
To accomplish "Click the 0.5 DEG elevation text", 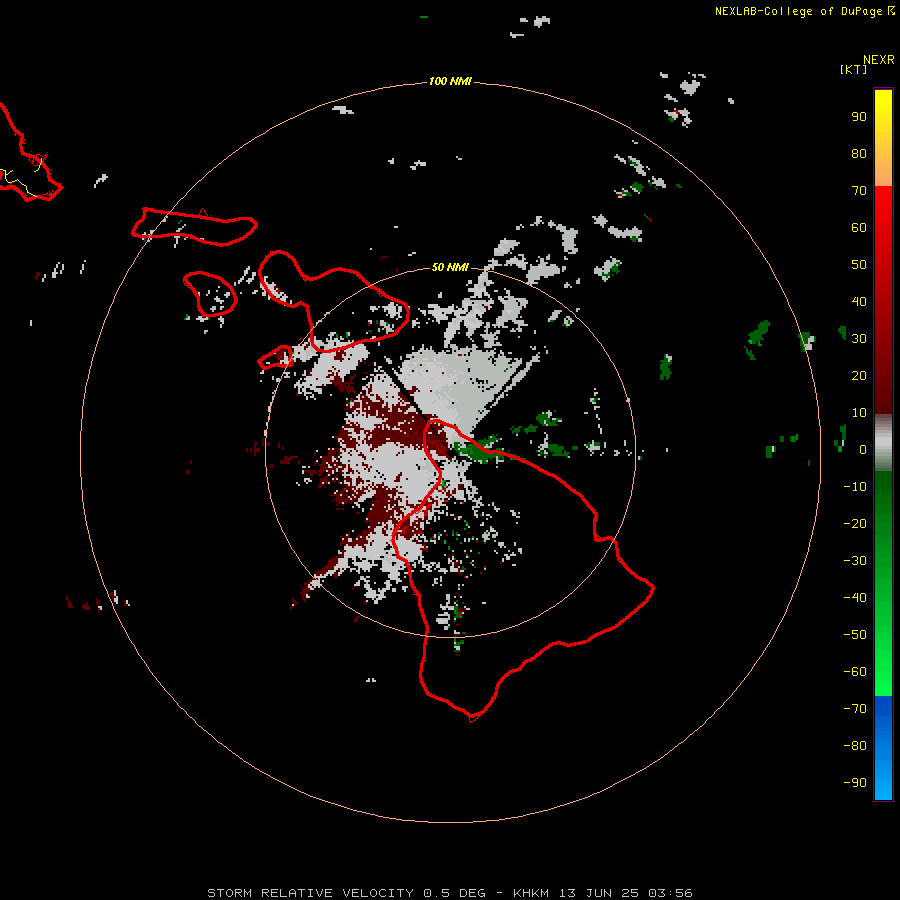I will 455,893.
